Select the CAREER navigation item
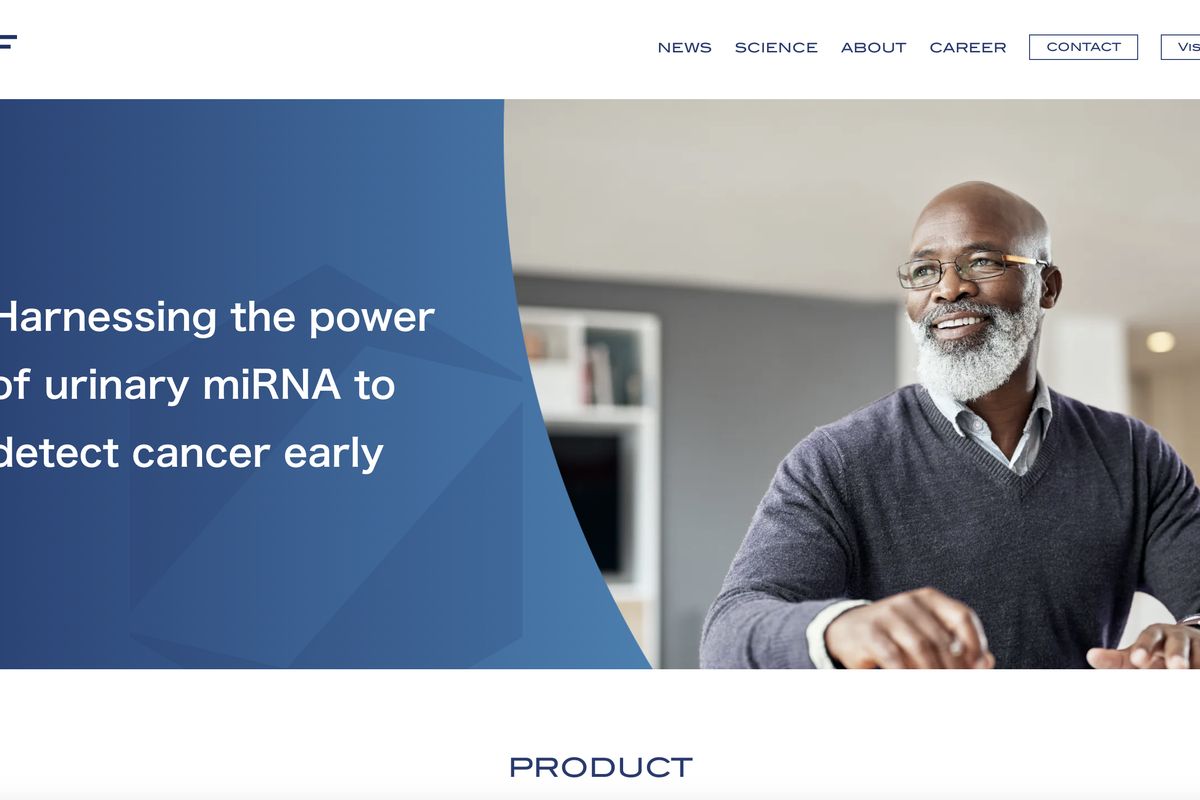 tap(968, 47)
